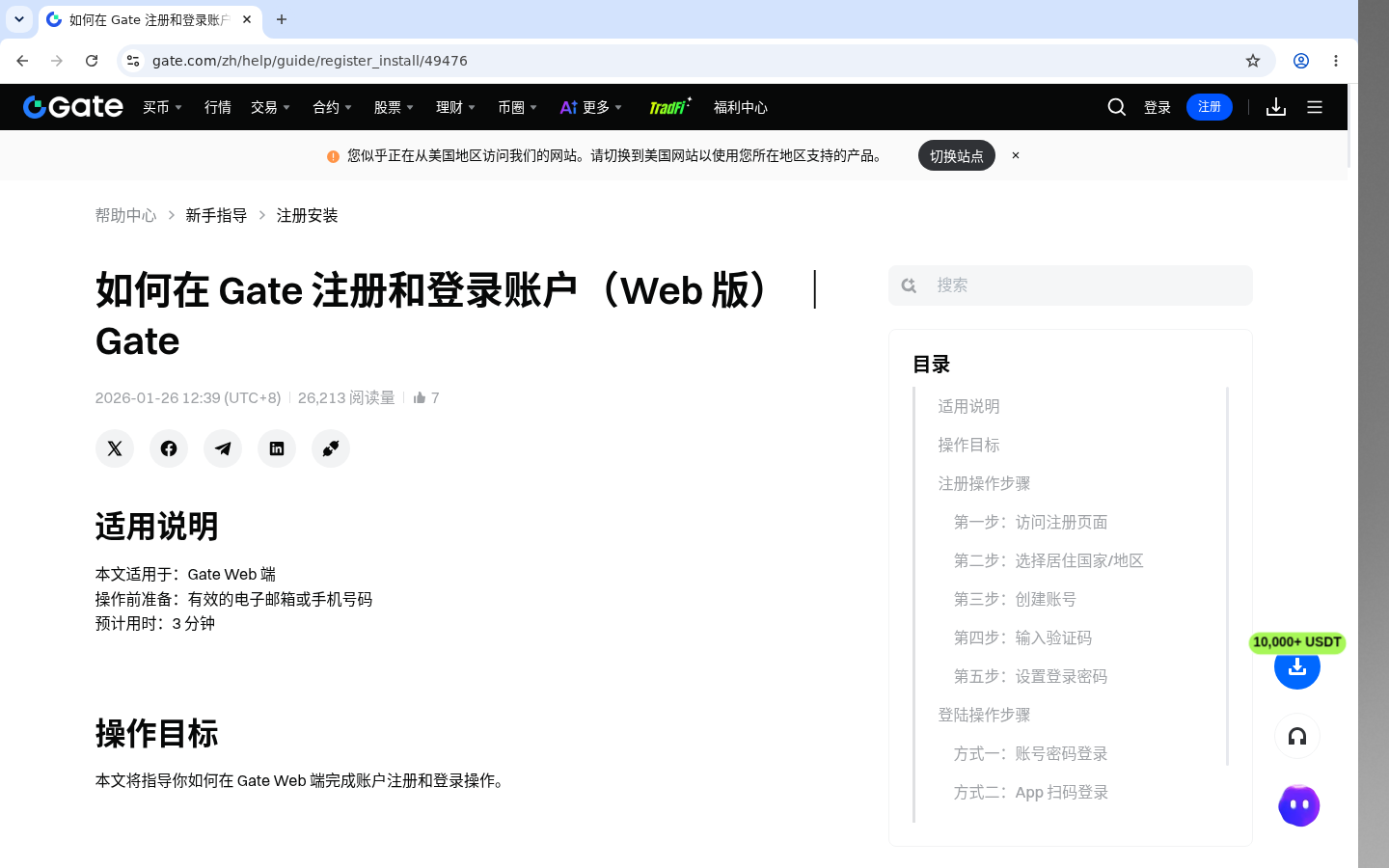
Task: Jump to 第五步：设置登录密码
Action: (x=1030, y=676)
